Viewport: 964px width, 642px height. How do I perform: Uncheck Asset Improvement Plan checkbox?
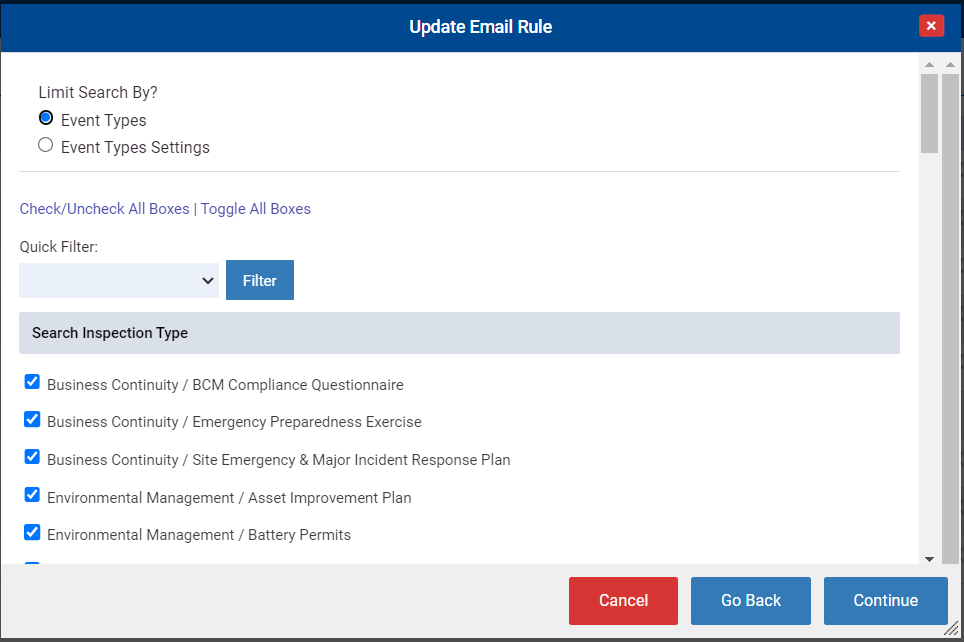tap(32, 495)
